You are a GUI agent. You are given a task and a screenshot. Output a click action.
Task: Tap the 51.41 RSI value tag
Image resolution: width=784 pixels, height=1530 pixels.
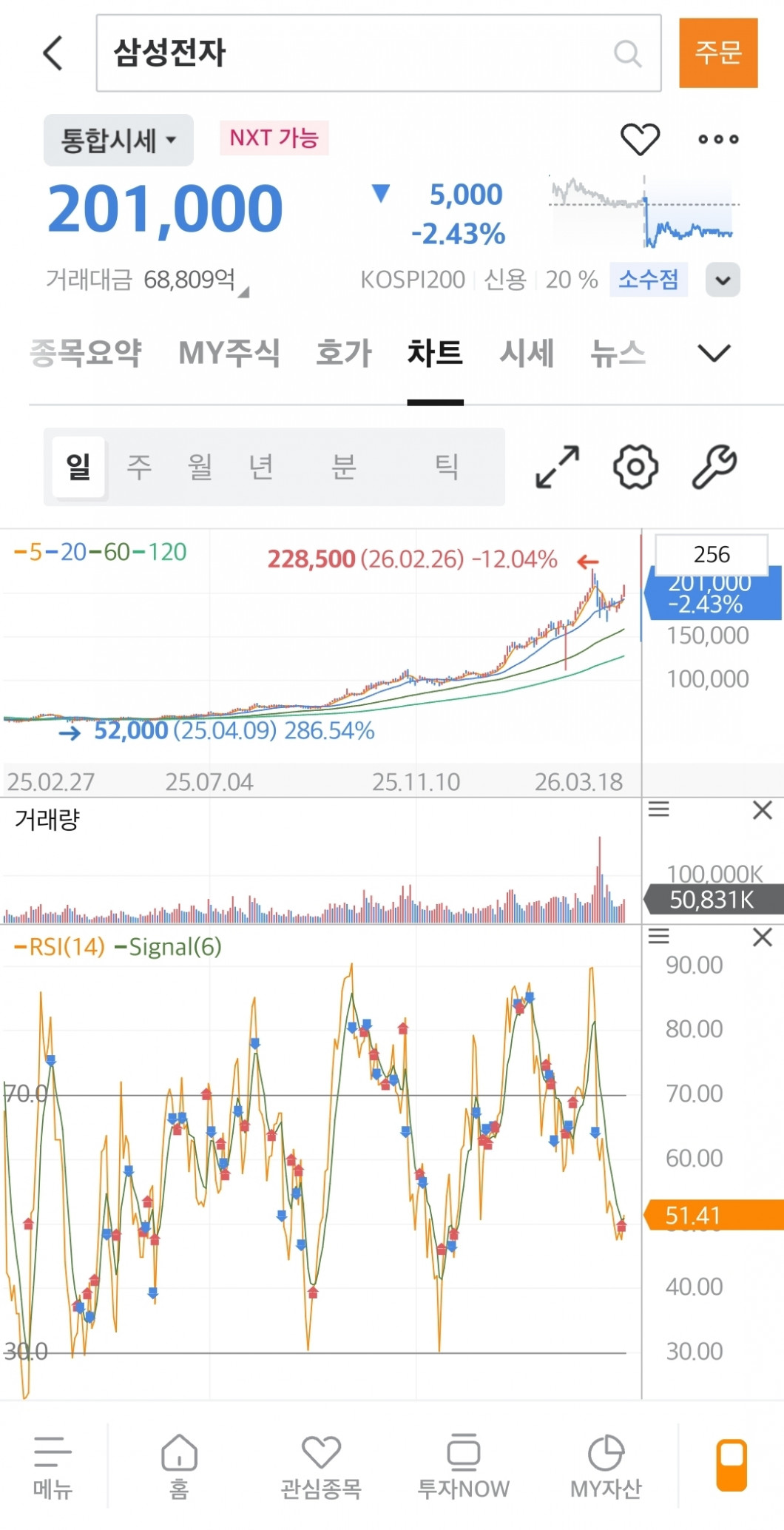(x=714, y=1215)
